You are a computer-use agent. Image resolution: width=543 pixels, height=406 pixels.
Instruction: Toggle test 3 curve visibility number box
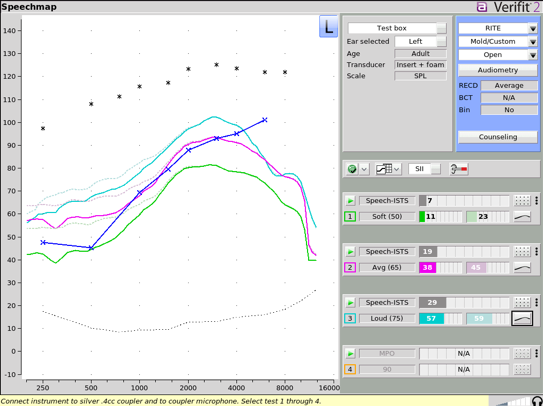click(350, 318)
